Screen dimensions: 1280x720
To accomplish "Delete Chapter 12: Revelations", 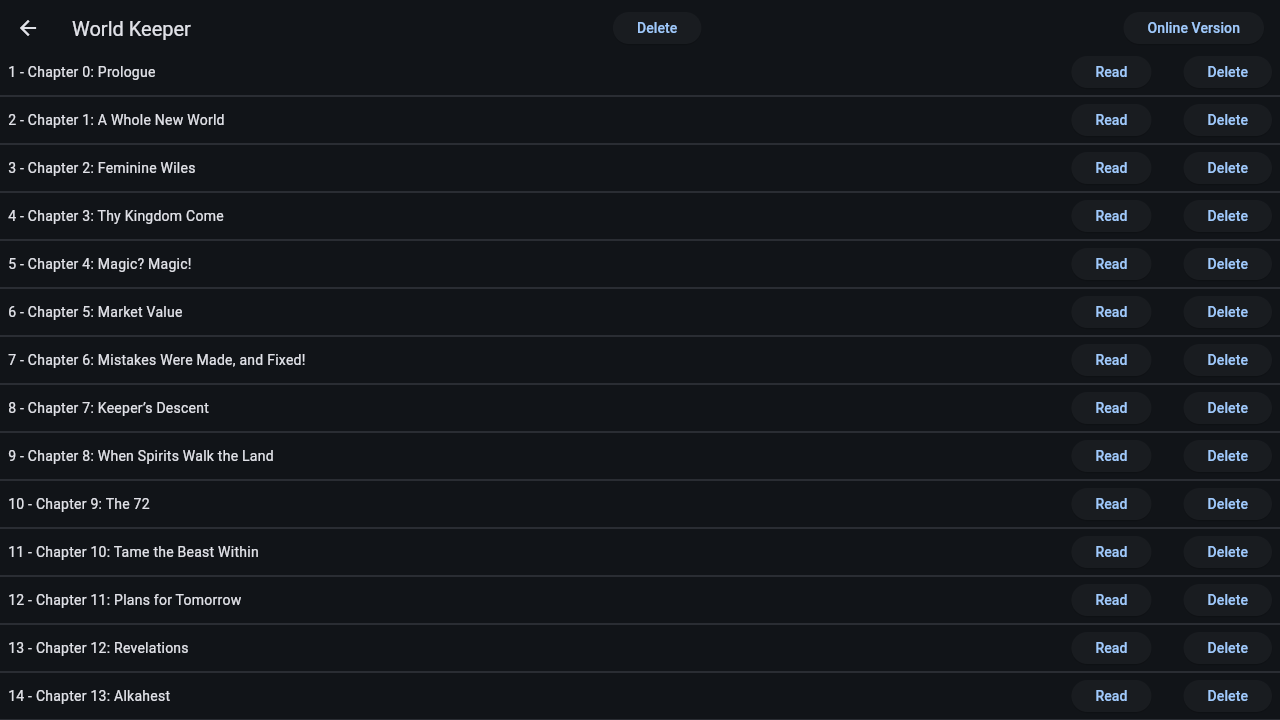I will point(1227,648).
